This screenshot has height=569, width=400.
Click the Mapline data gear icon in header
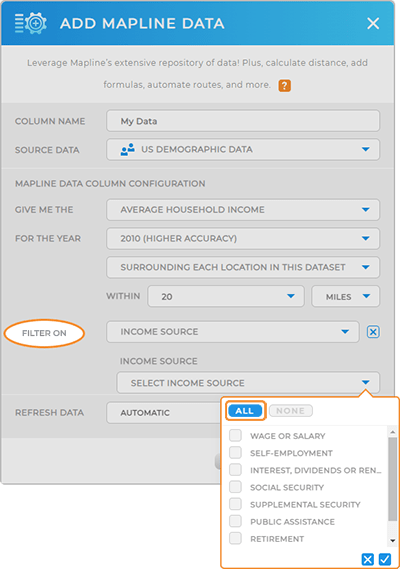pos(31,23)
